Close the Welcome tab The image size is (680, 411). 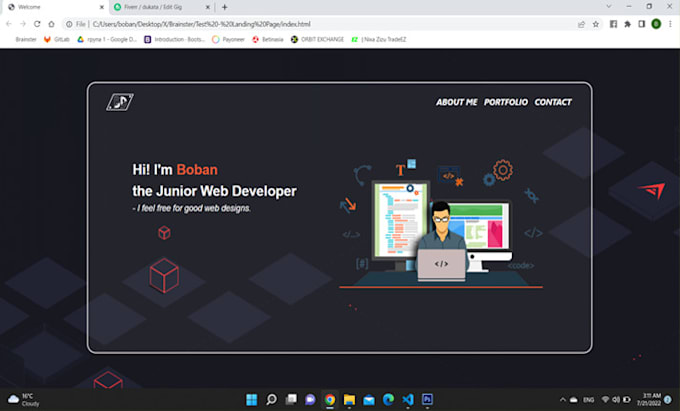(102, 7)
